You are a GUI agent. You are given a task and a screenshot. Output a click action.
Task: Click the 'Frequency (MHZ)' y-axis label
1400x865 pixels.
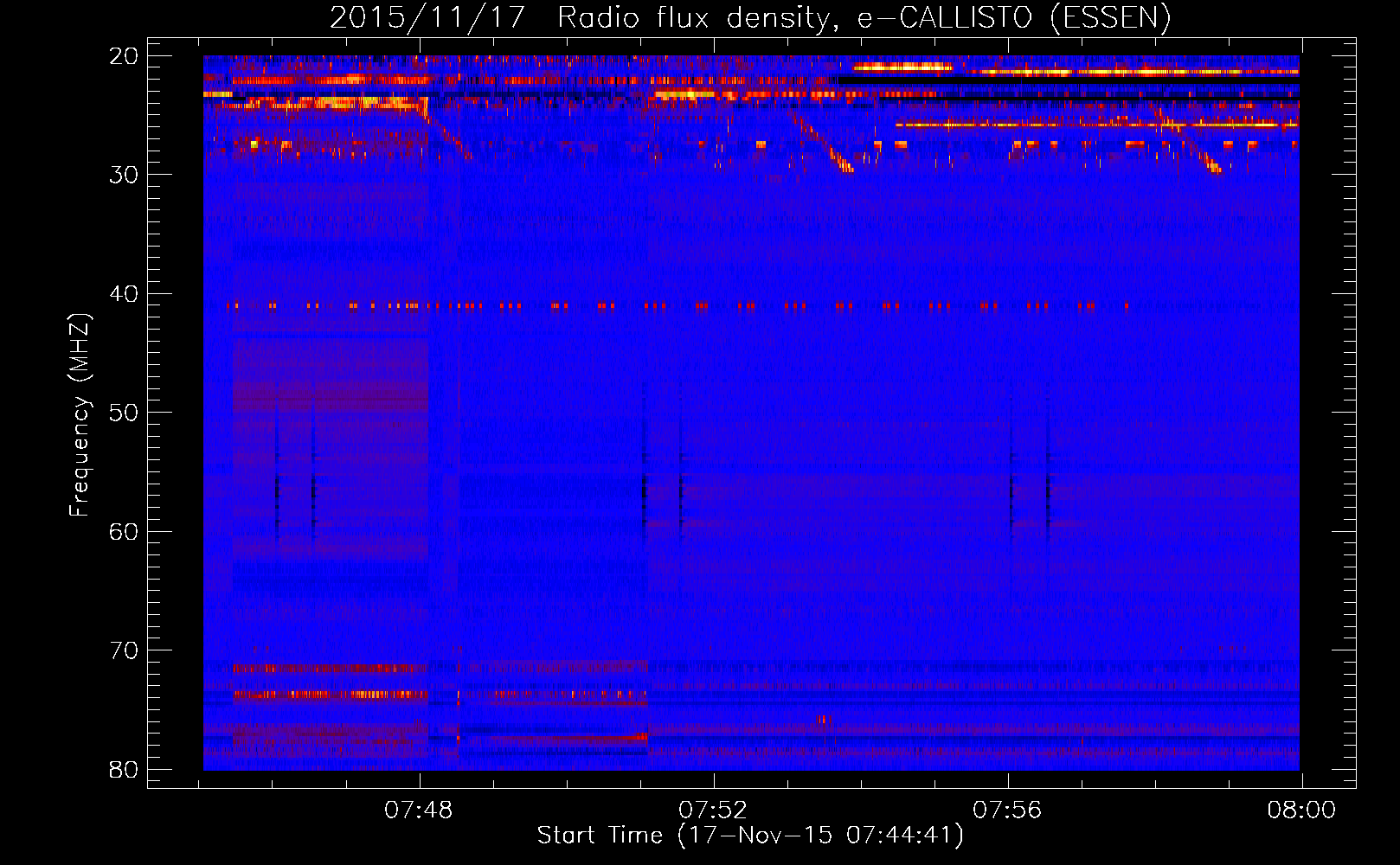[80, 415]
